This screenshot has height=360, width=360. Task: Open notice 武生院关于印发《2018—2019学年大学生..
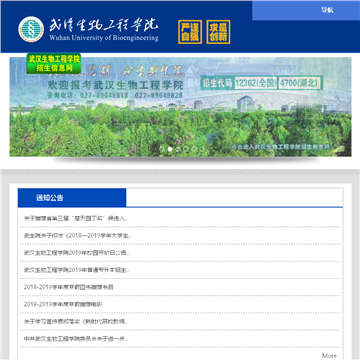77,236
